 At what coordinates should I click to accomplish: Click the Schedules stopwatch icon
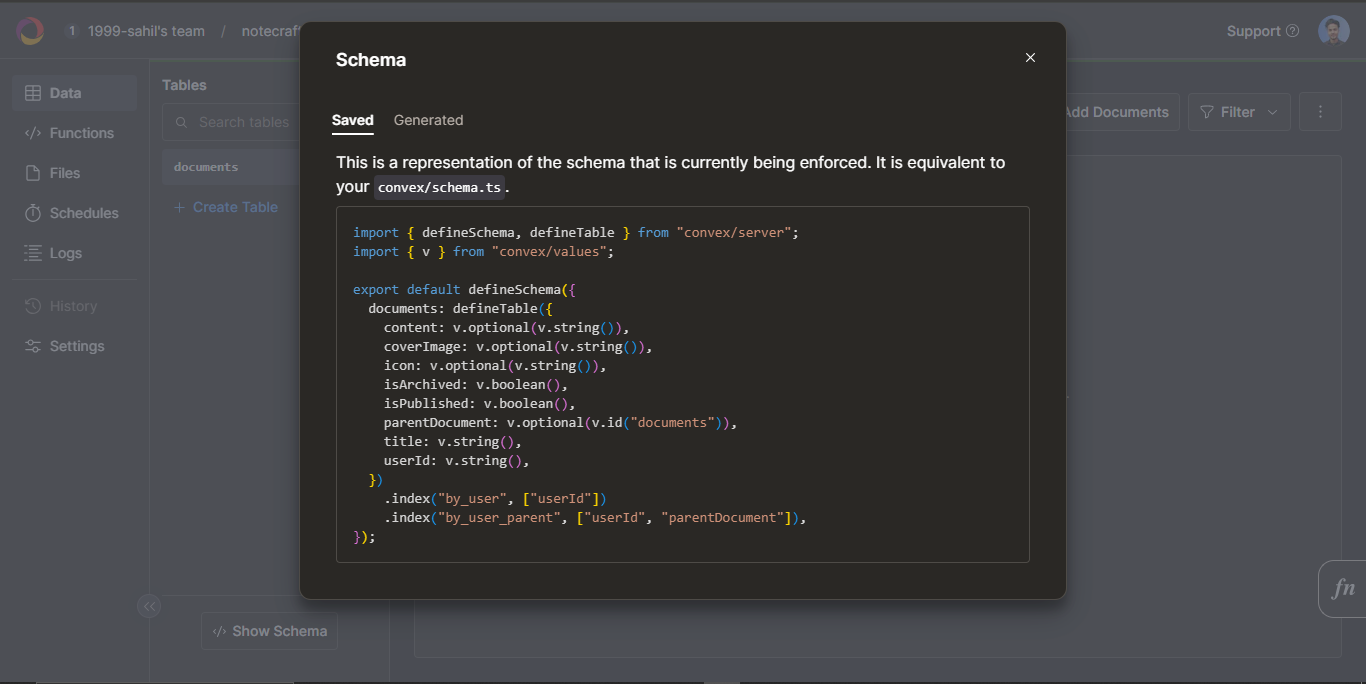click(33, 213)
